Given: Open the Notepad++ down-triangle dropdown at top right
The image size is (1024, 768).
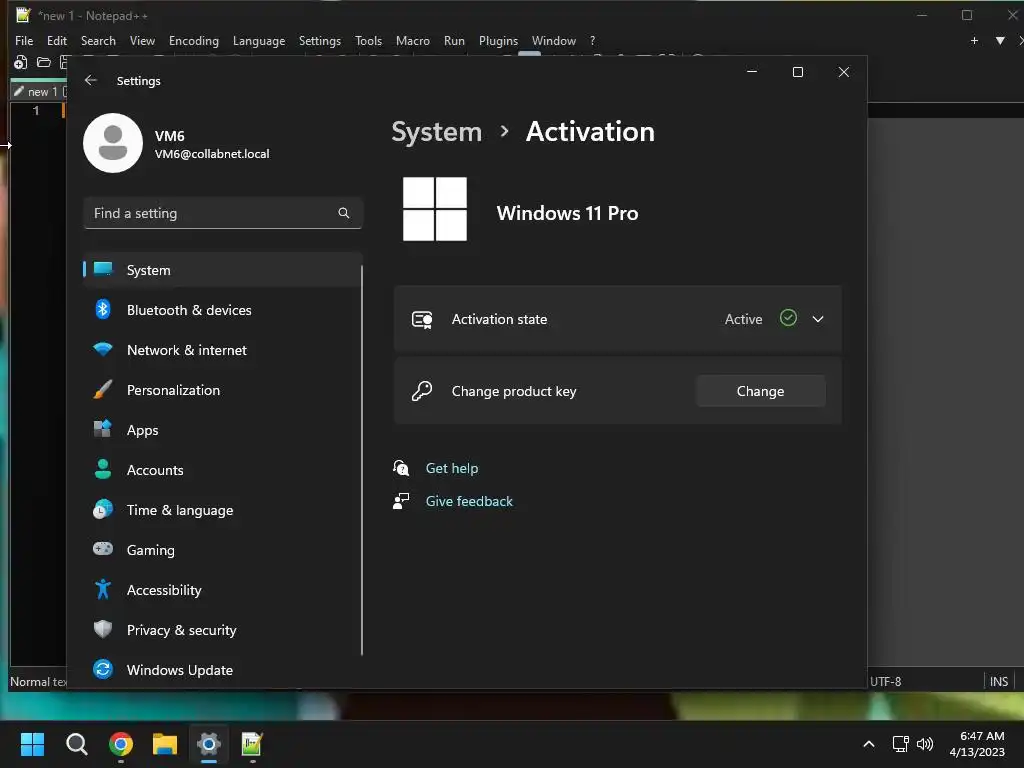Looking at the screenshot, I should point(1000,40).
